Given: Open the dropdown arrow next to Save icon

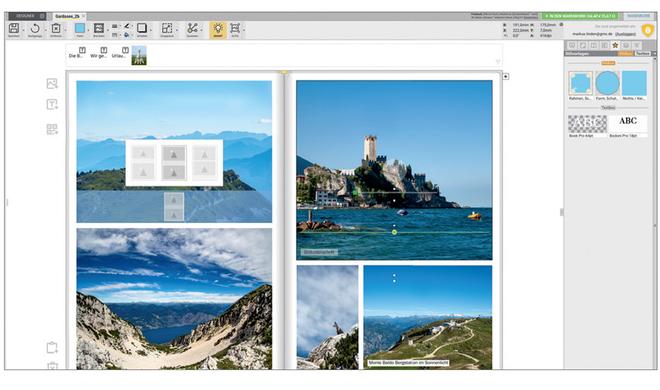Looking at the screenshot, I should point(23,30).
